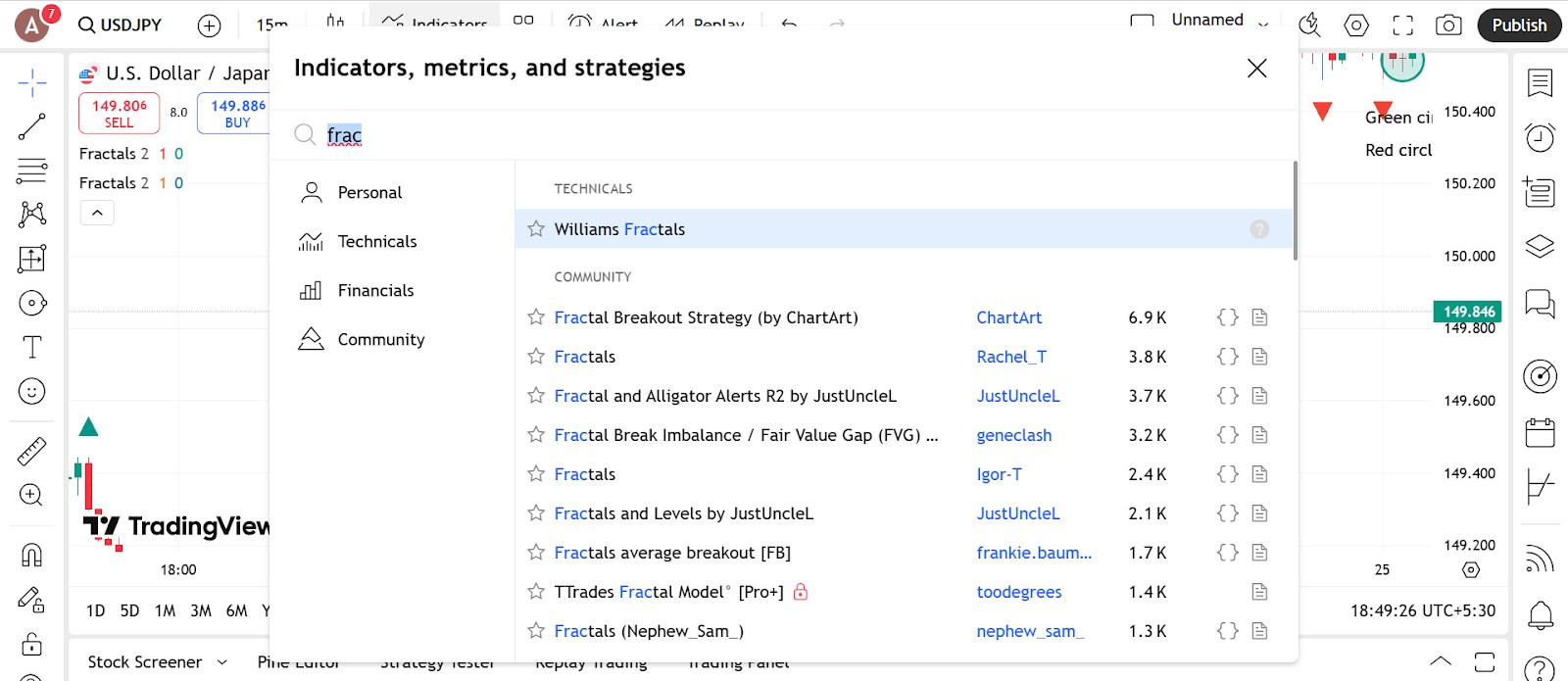Image resolution: width=1568 pixels, height=681 pixels.
Task: Open the Calendar panel icon
Action: coord(1540,431)
